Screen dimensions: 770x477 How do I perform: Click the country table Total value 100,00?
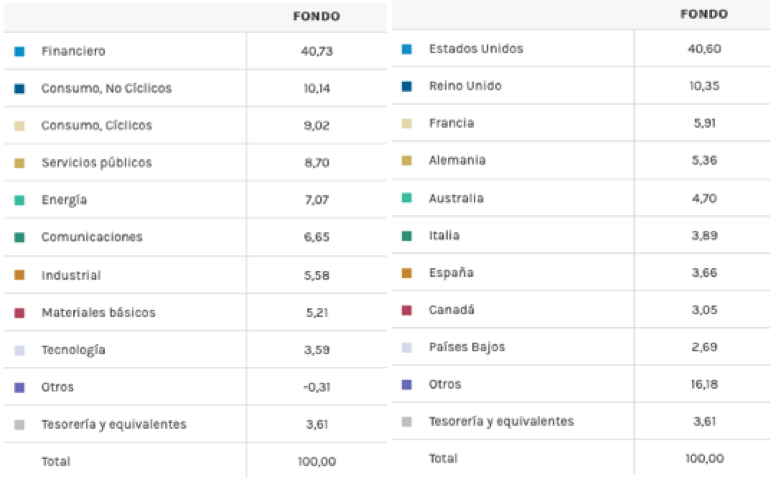705,458
